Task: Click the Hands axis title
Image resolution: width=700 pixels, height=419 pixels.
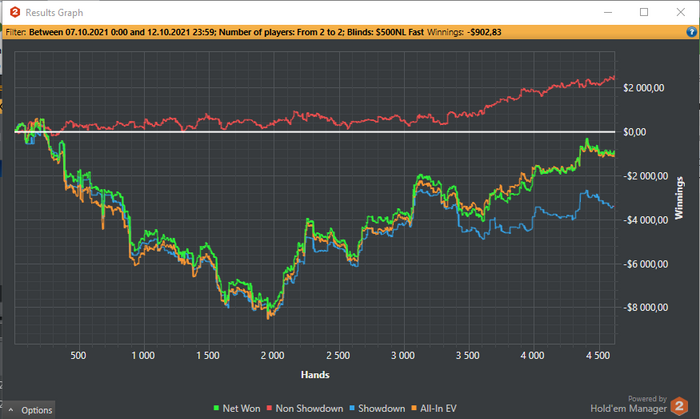Action: [315, 375]
